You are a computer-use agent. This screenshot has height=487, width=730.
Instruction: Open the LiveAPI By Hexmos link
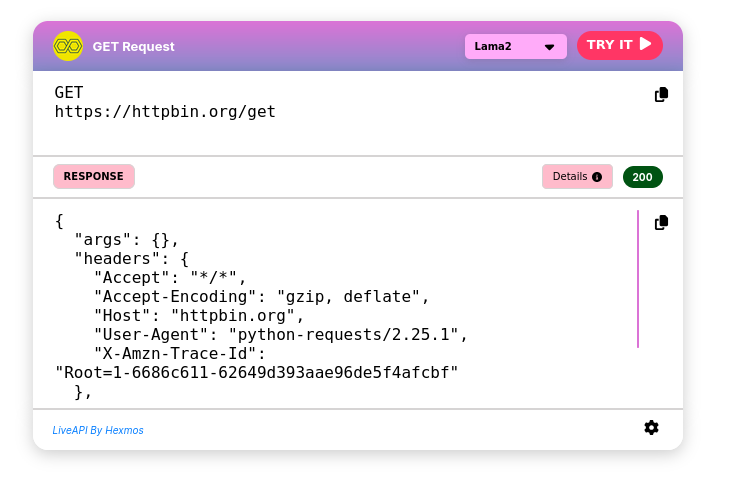(98, 430)
